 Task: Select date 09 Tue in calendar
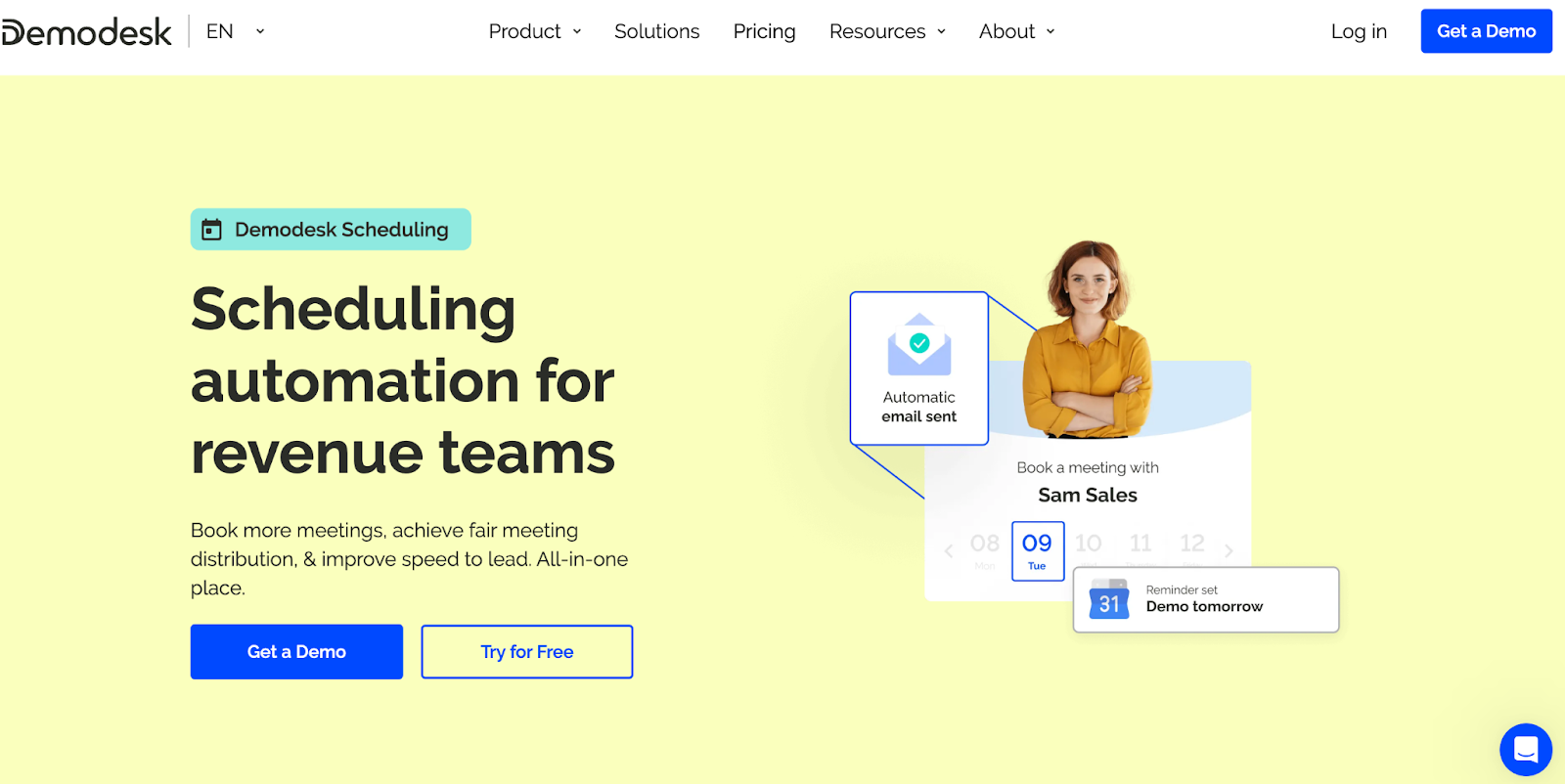coord(1038,551)
